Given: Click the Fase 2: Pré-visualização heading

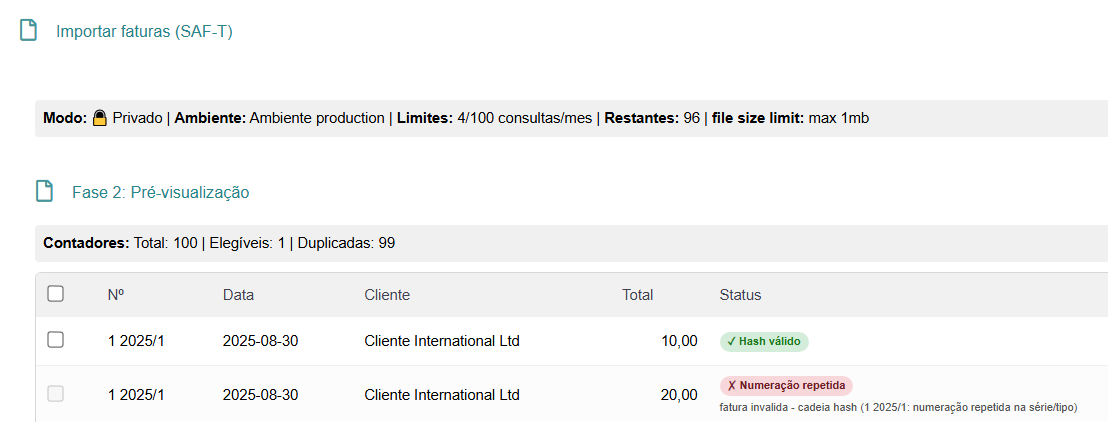Looking at the screenshot, I should point(160,192).
